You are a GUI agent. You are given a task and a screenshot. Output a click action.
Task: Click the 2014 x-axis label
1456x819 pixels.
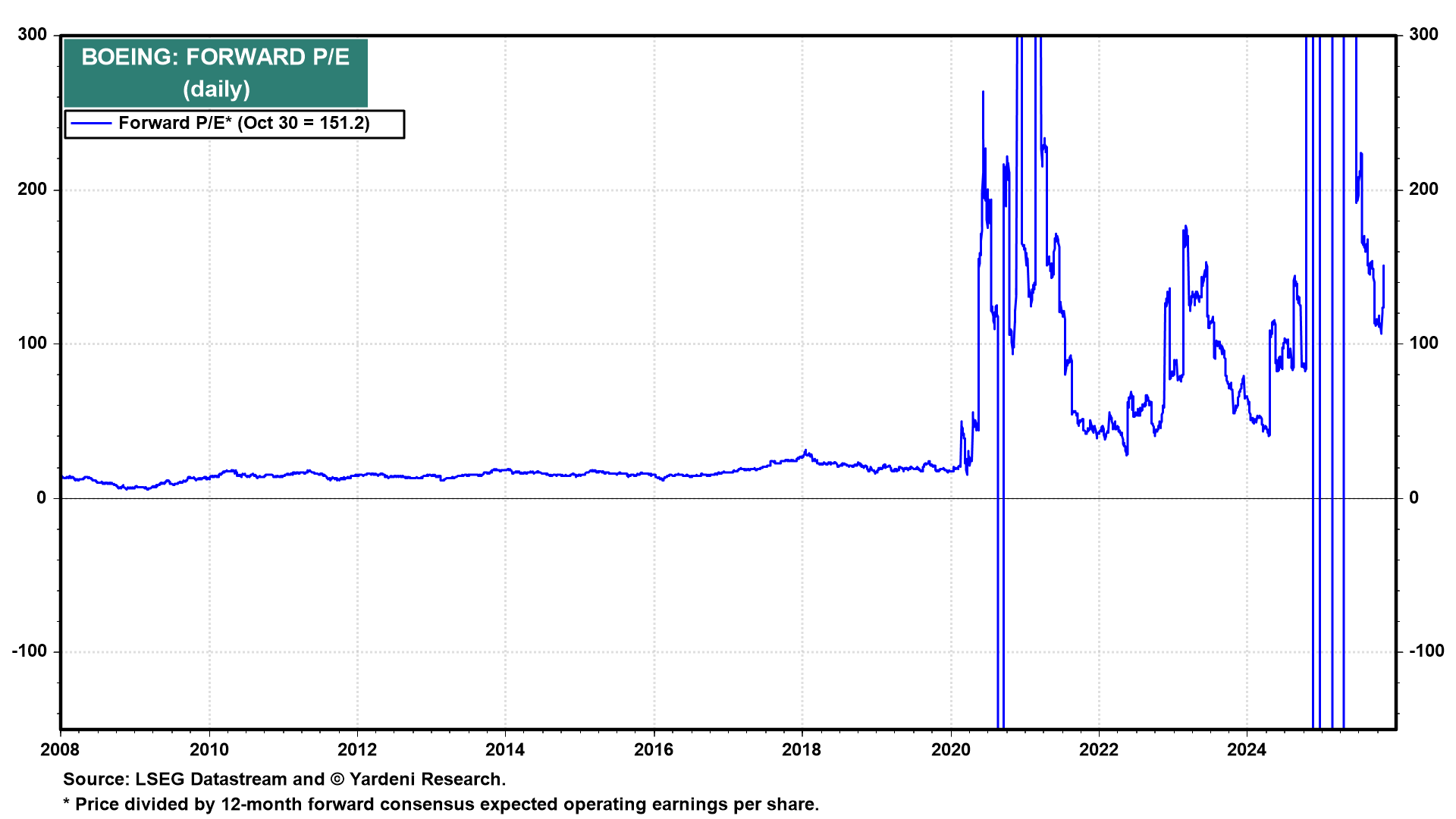(x=505, y=750)
